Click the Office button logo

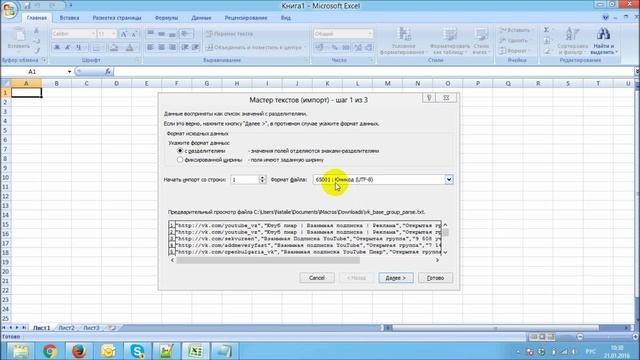click(9, 10)
